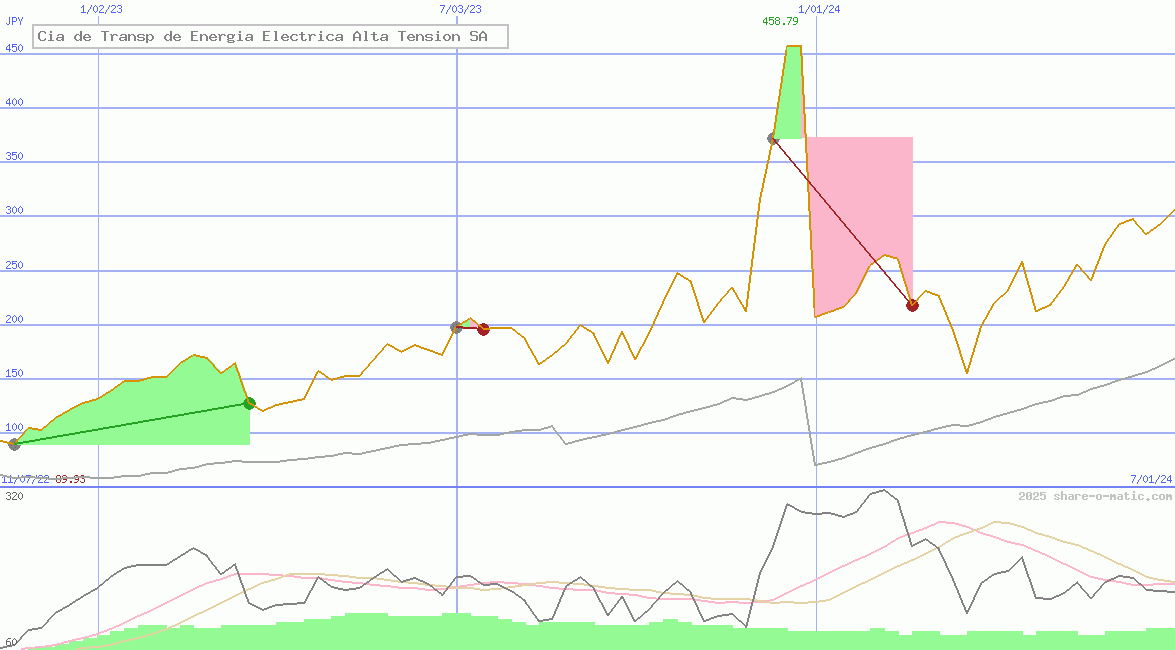Click the company name title box

click(x=270, y=37)
